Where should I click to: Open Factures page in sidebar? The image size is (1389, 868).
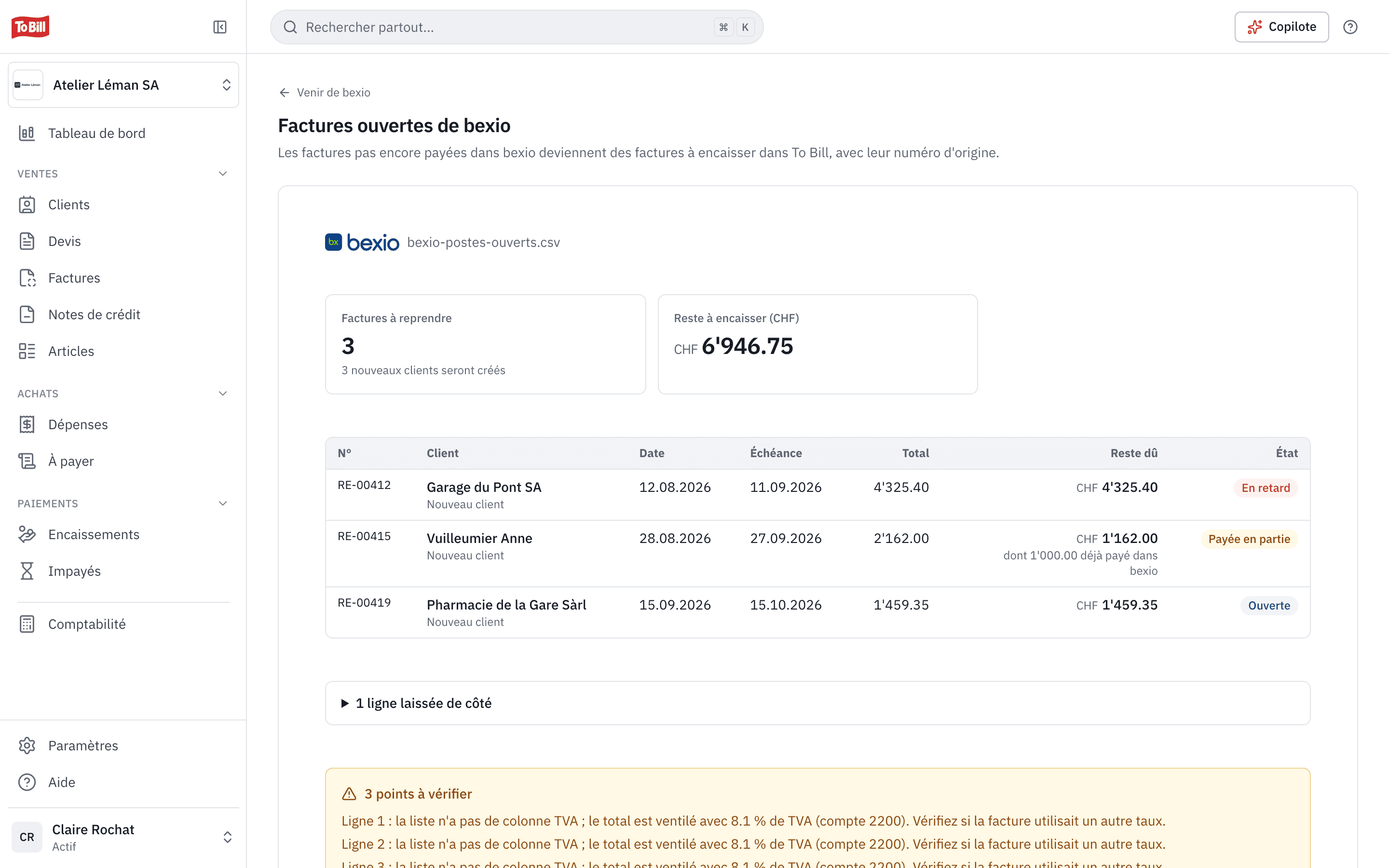coord(123,278)
